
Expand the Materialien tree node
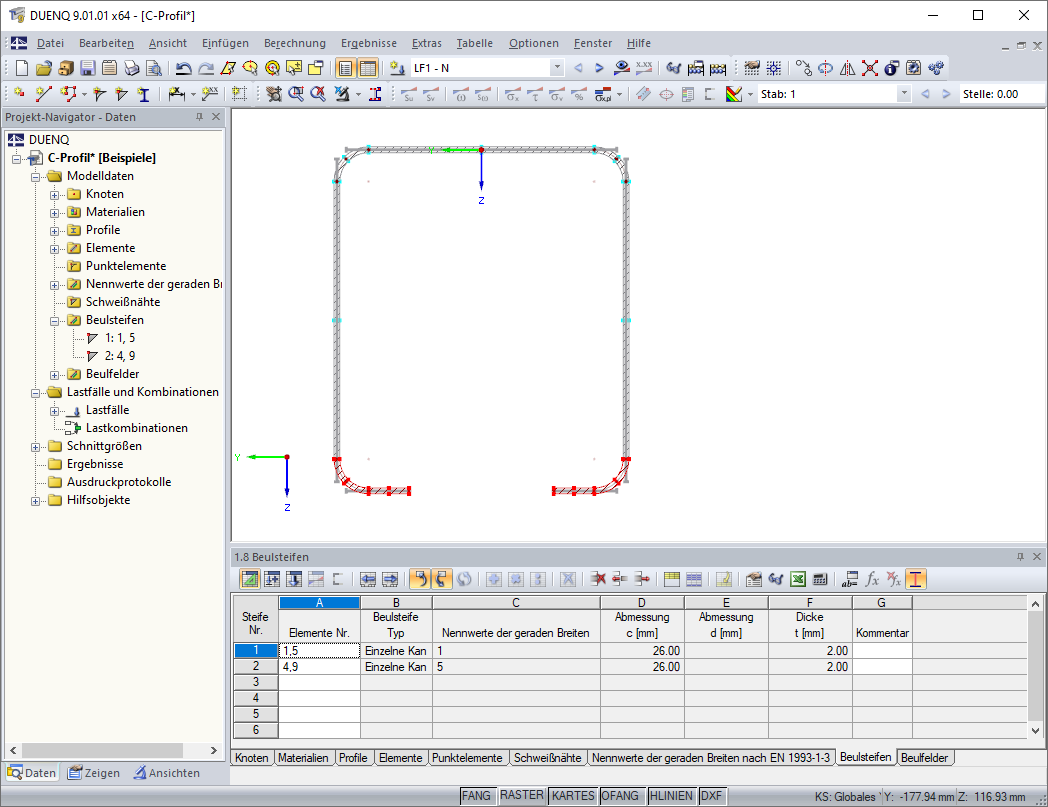[x=55, y=213]
